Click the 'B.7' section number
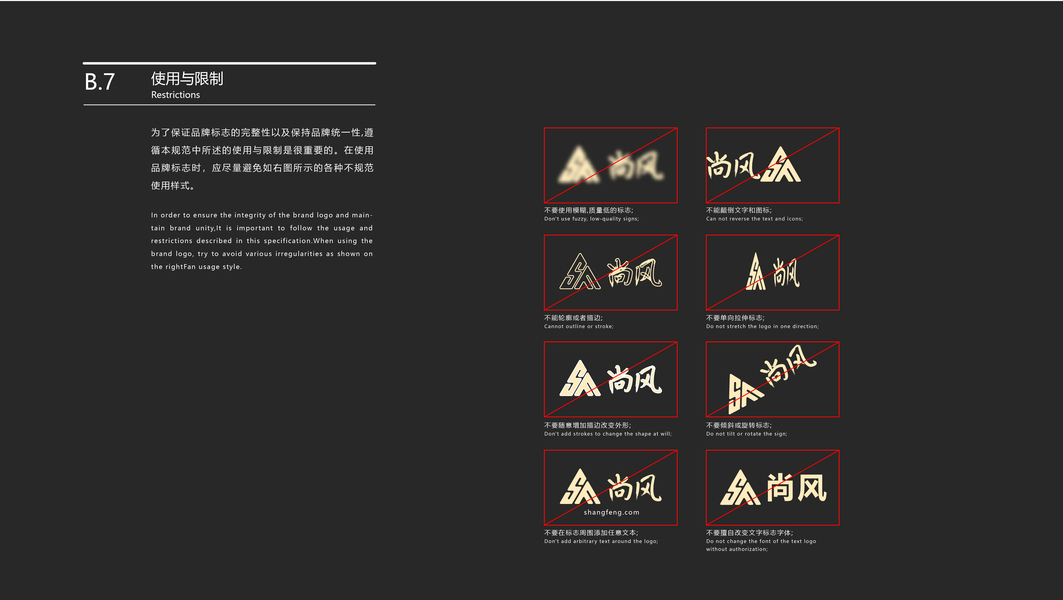 (x=100, y=82)
